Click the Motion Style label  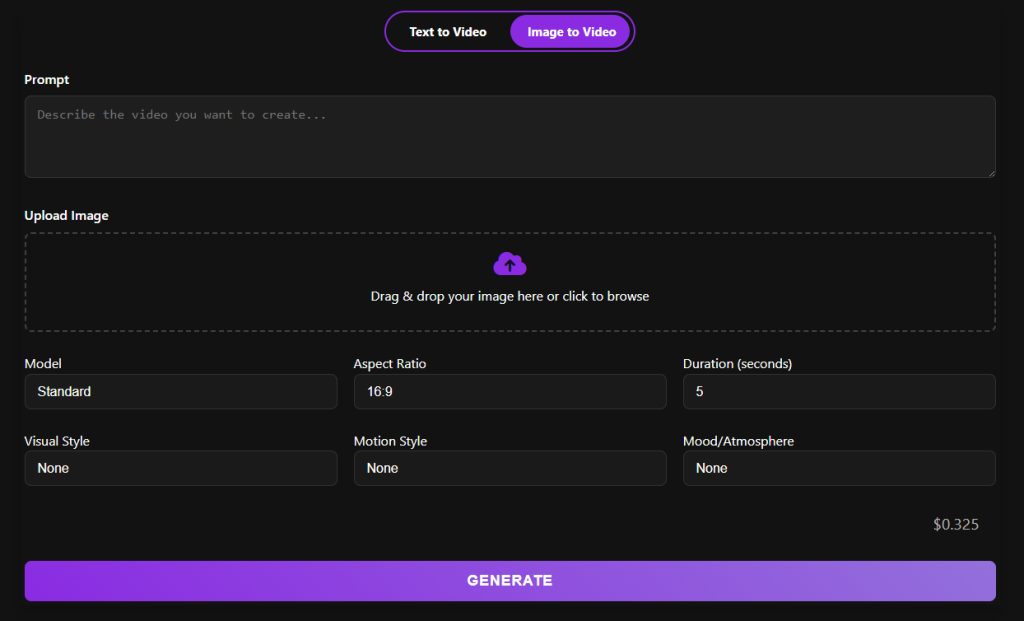[390, 441]
